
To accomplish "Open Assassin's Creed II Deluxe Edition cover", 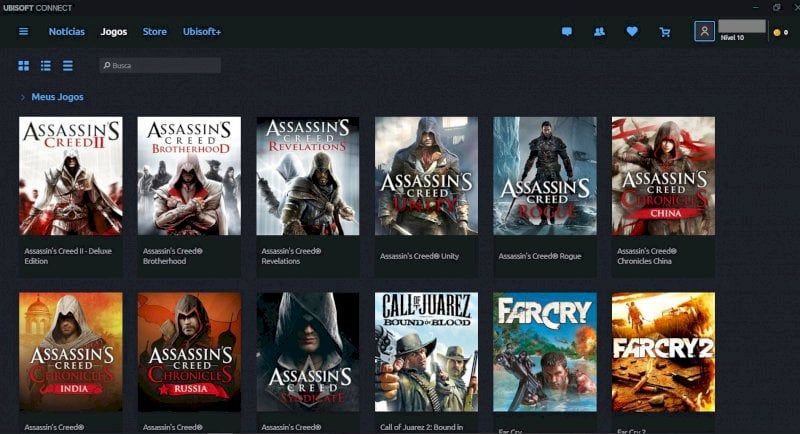I will coord(71,176).
